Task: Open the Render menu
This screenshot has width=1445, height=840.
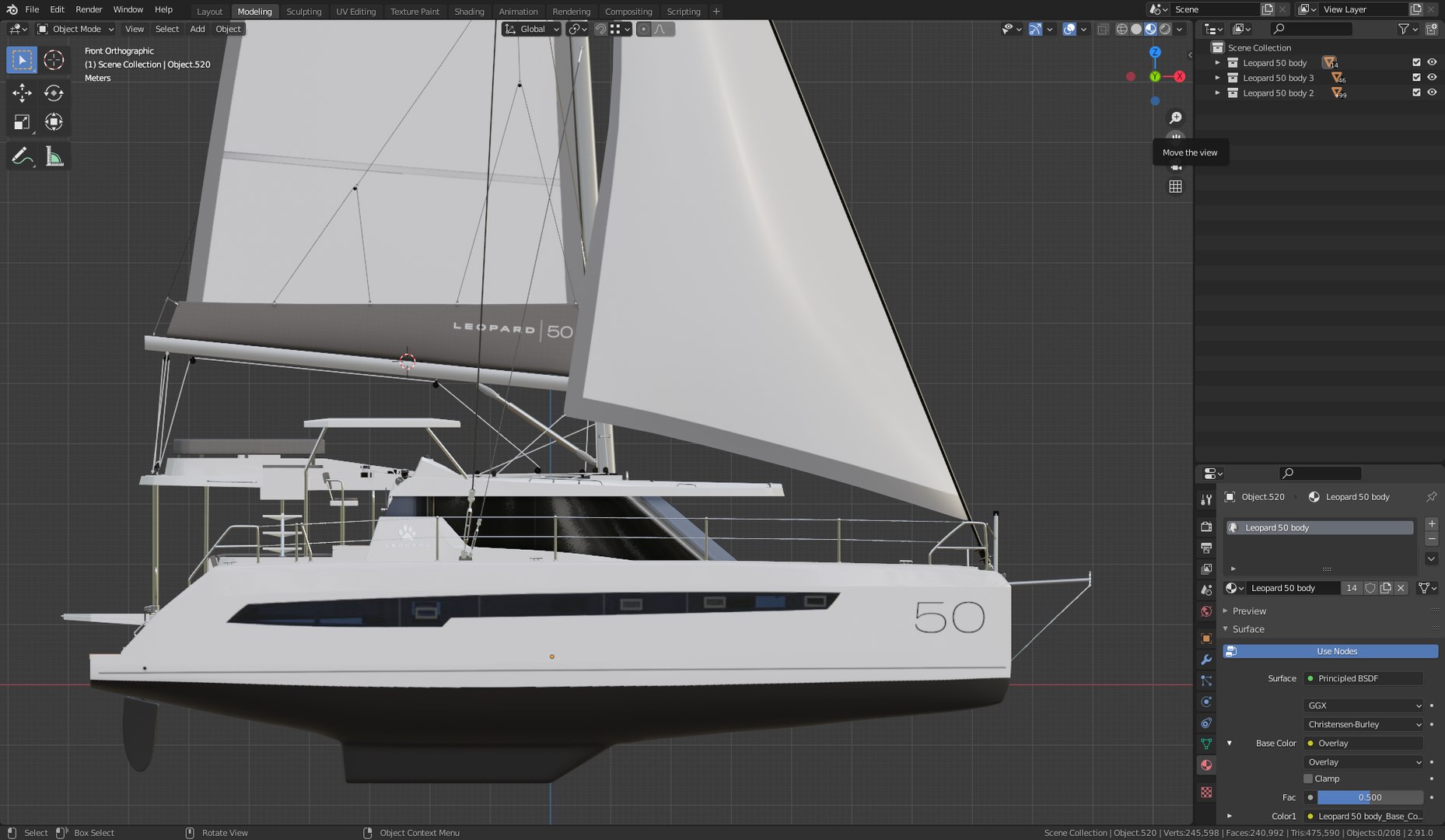Action: pyautogui.click(x=89, y=9)
